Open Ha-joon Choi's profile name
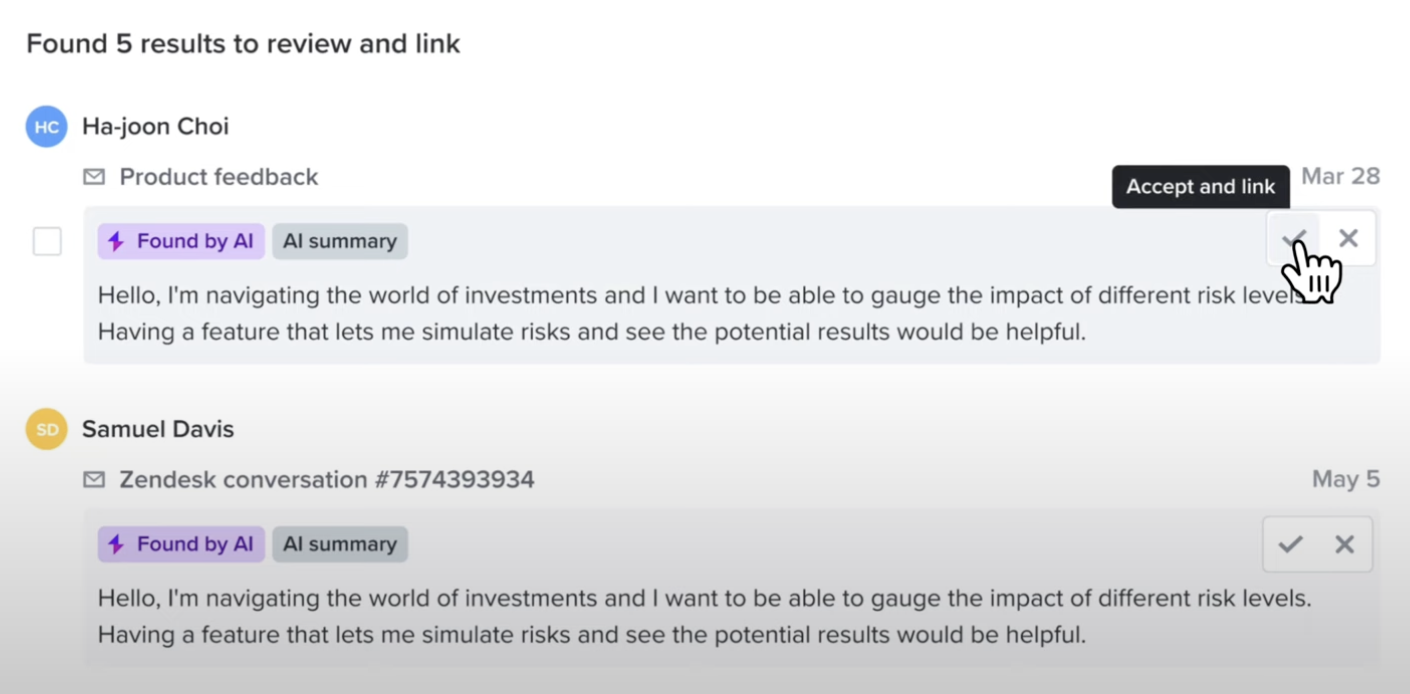 [x=155, y=127]
